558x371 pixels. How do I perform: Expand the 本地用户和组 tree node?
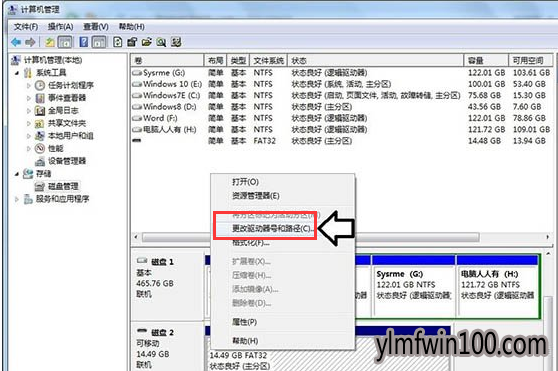[x=29, y=136]
